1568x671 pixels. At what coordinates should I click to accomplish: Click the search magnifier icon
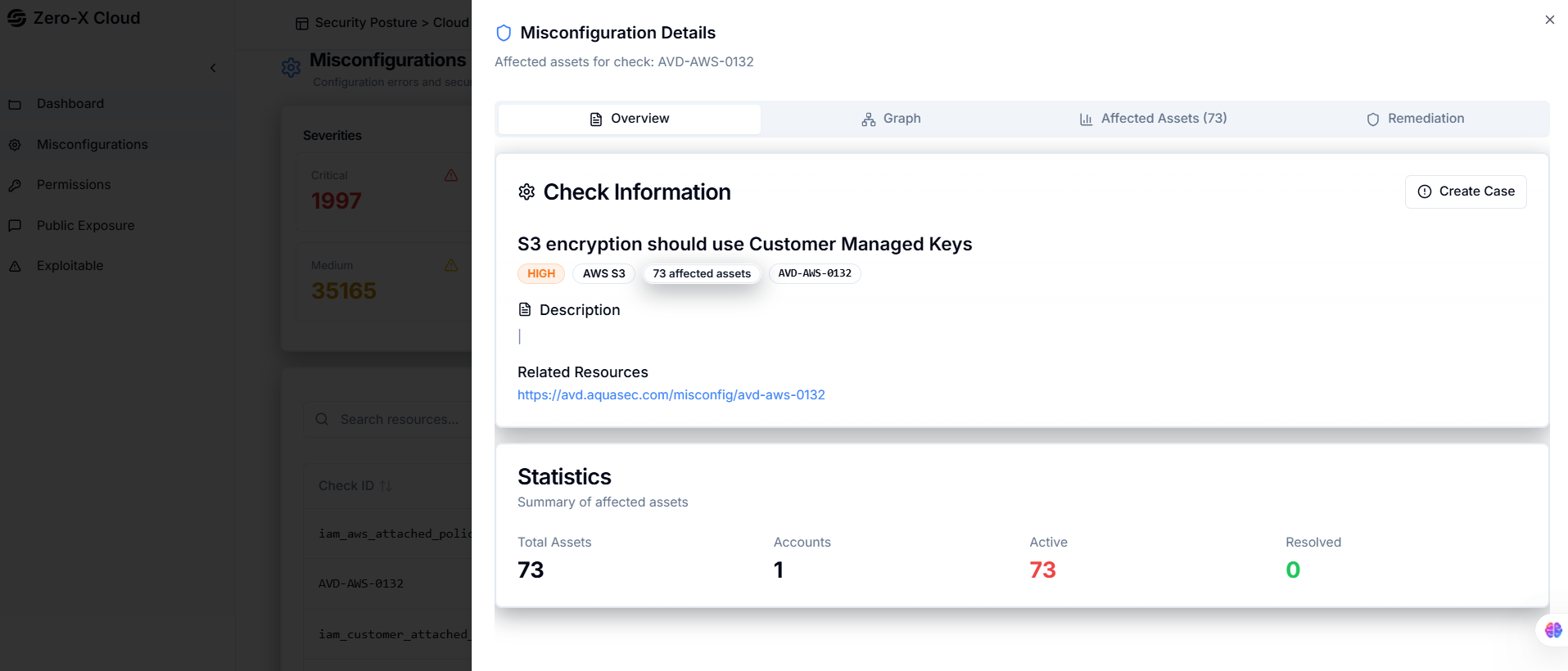[322, 419]
